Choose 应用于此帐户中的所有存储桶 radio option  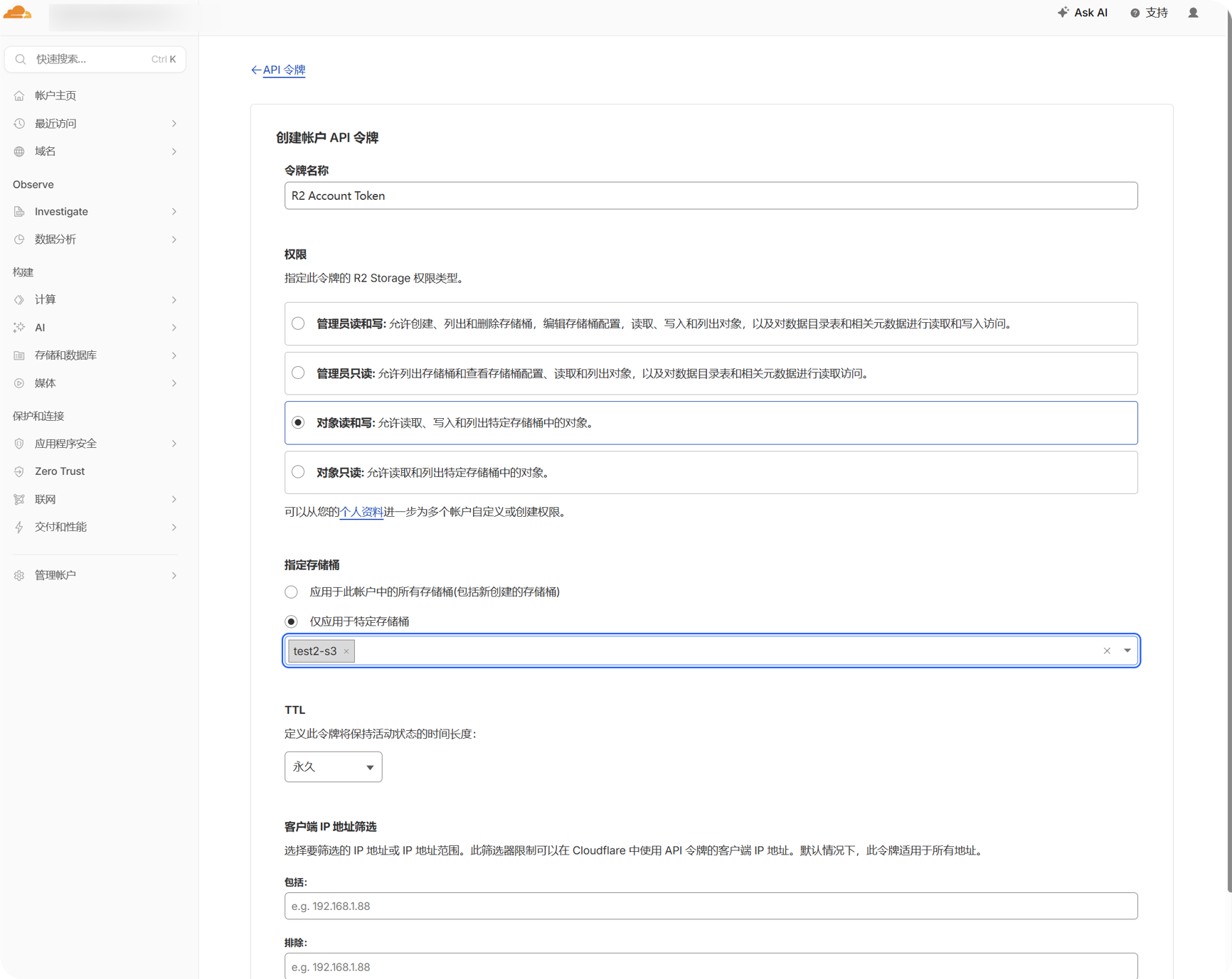pos(291,592)
